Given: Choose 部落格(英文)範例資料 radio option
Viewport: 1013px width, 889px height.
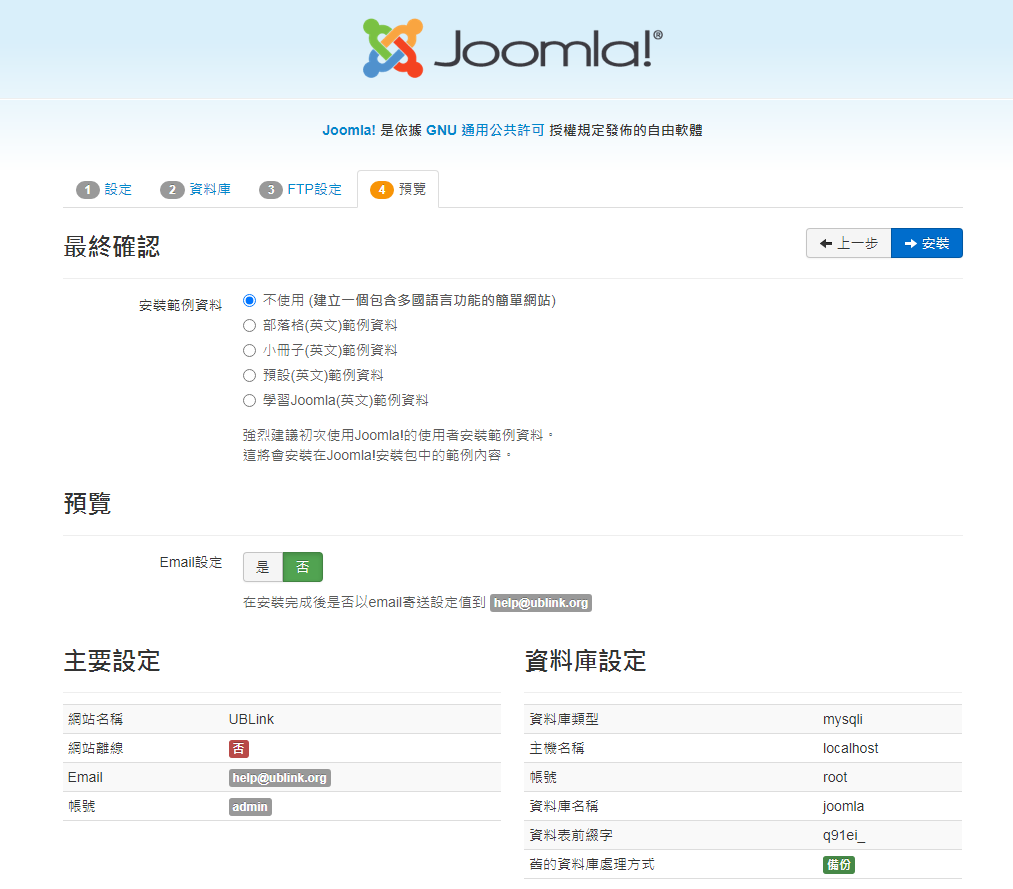Looking at the screenshot, I should pos(250,325).
